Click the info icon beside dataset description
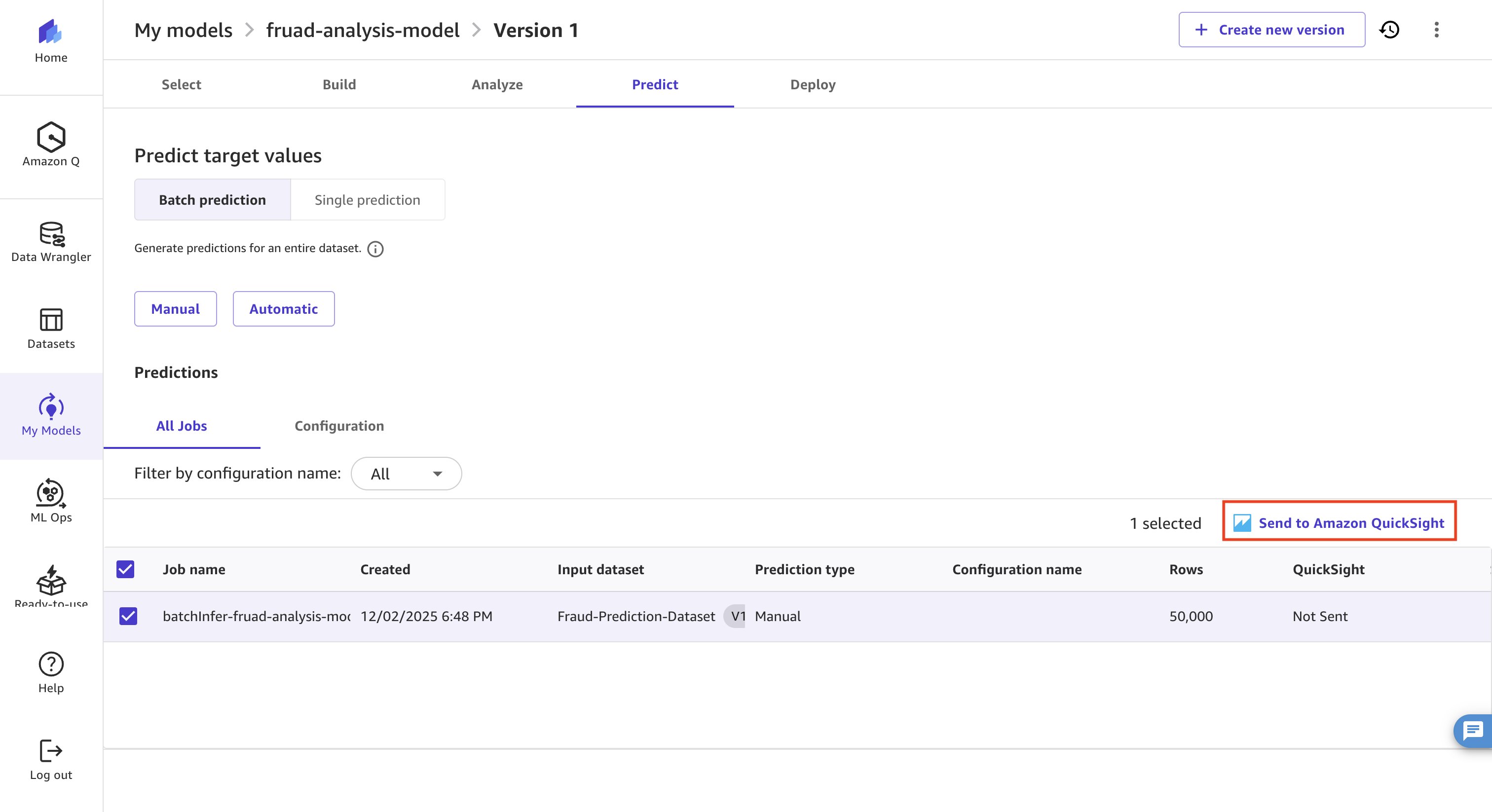The height and width of the screenshot is (812, 1492). [x=375, y=249]
